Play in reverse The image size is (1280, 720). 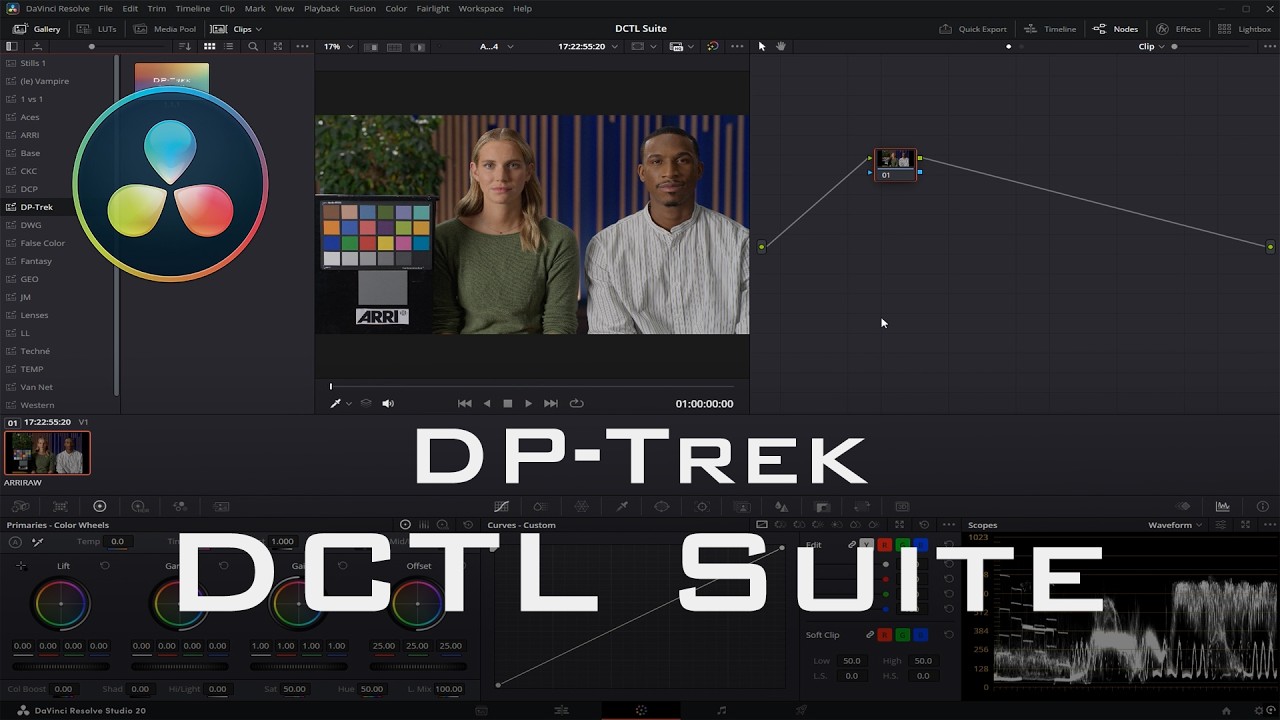pos(487,403)
